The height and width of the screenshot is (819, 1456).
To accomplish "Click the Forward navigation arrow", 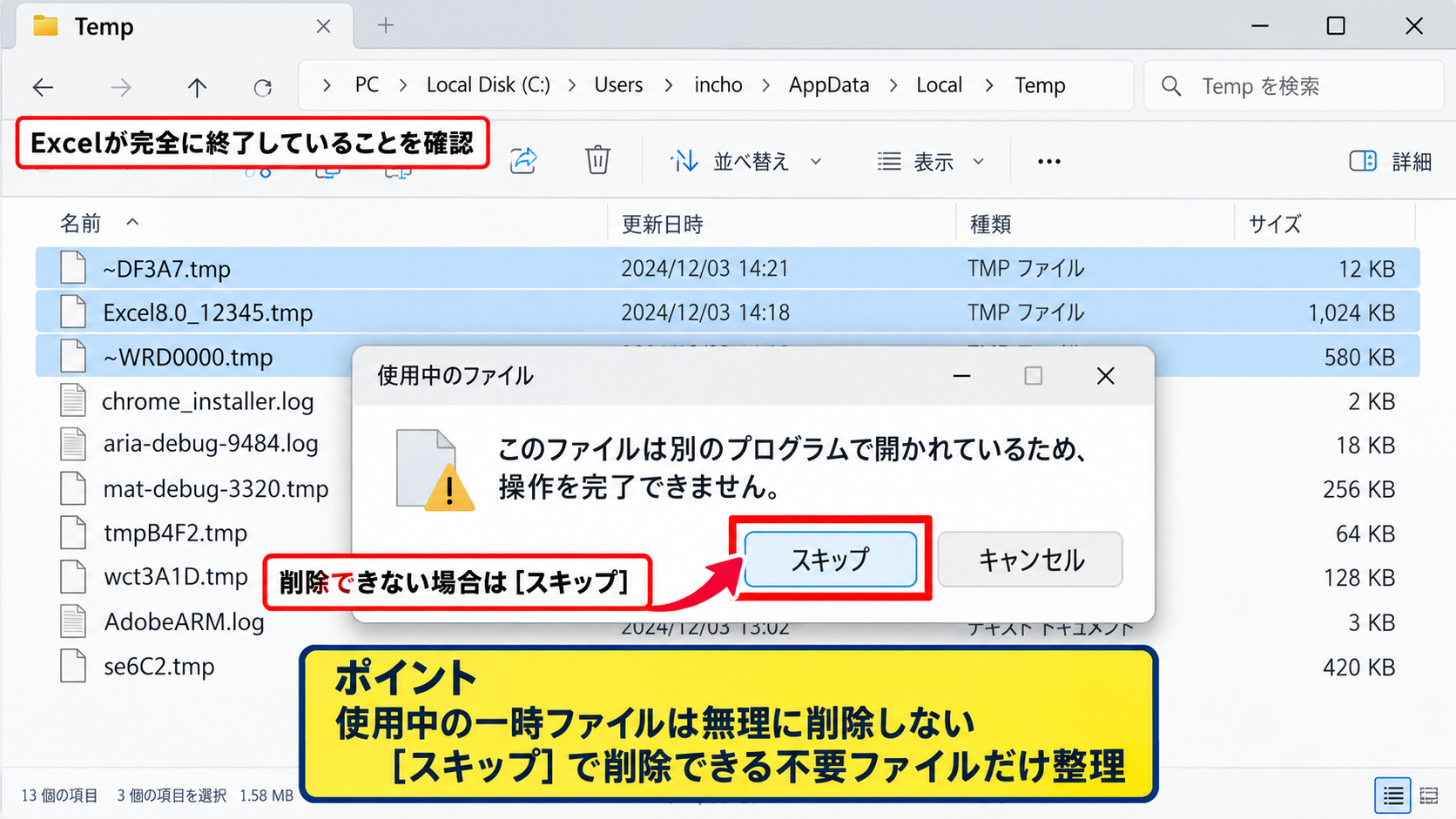I will [x=121, y=87].
